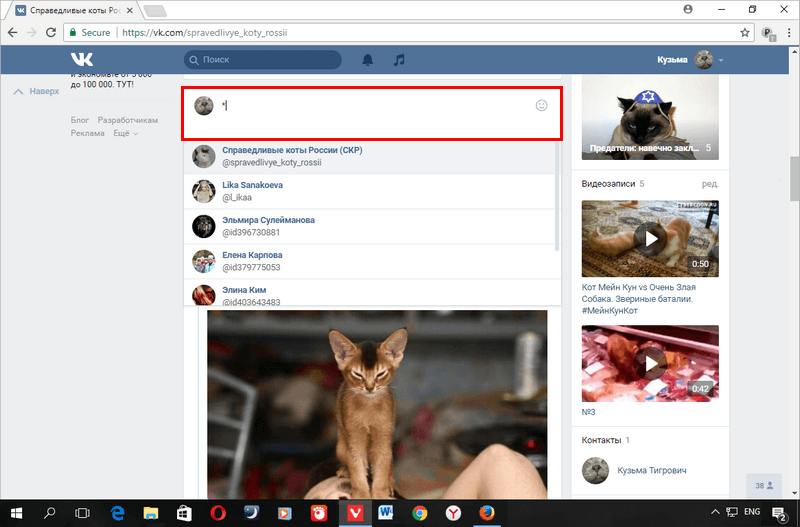800x527 pixels.
Task: Switch to Vivaldi on taskbar
Action: coord(355,513)
